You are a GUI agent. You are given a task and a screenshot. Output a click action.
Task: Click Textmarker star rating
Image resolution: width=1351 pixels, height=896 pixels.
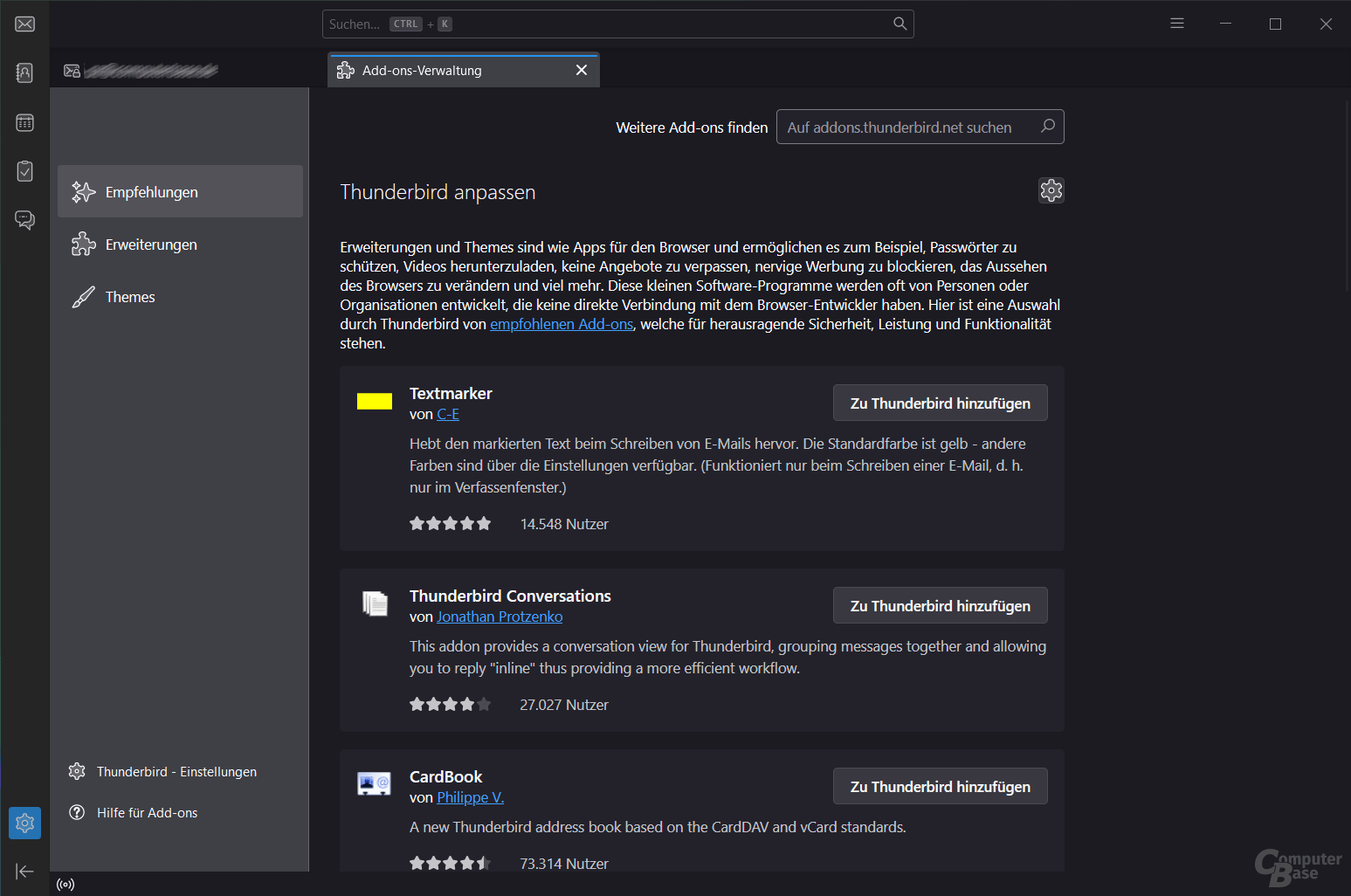451,524
